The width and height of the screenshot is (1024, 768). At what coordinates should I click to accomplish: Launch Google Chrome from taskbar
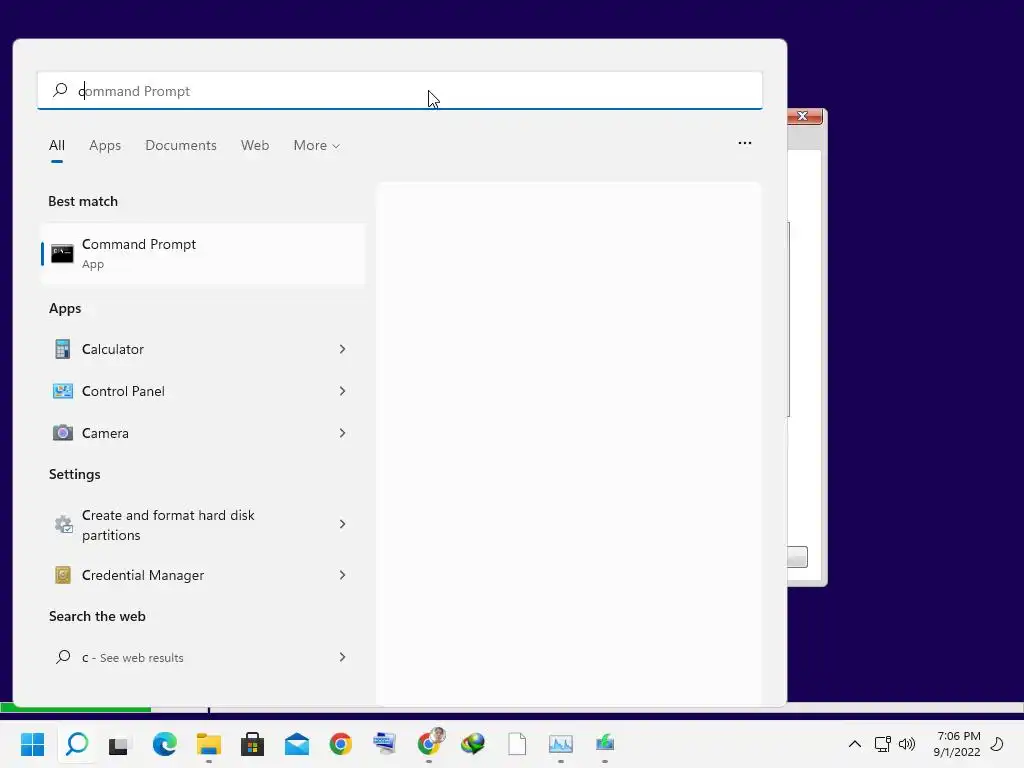click(x=341, y=744)
